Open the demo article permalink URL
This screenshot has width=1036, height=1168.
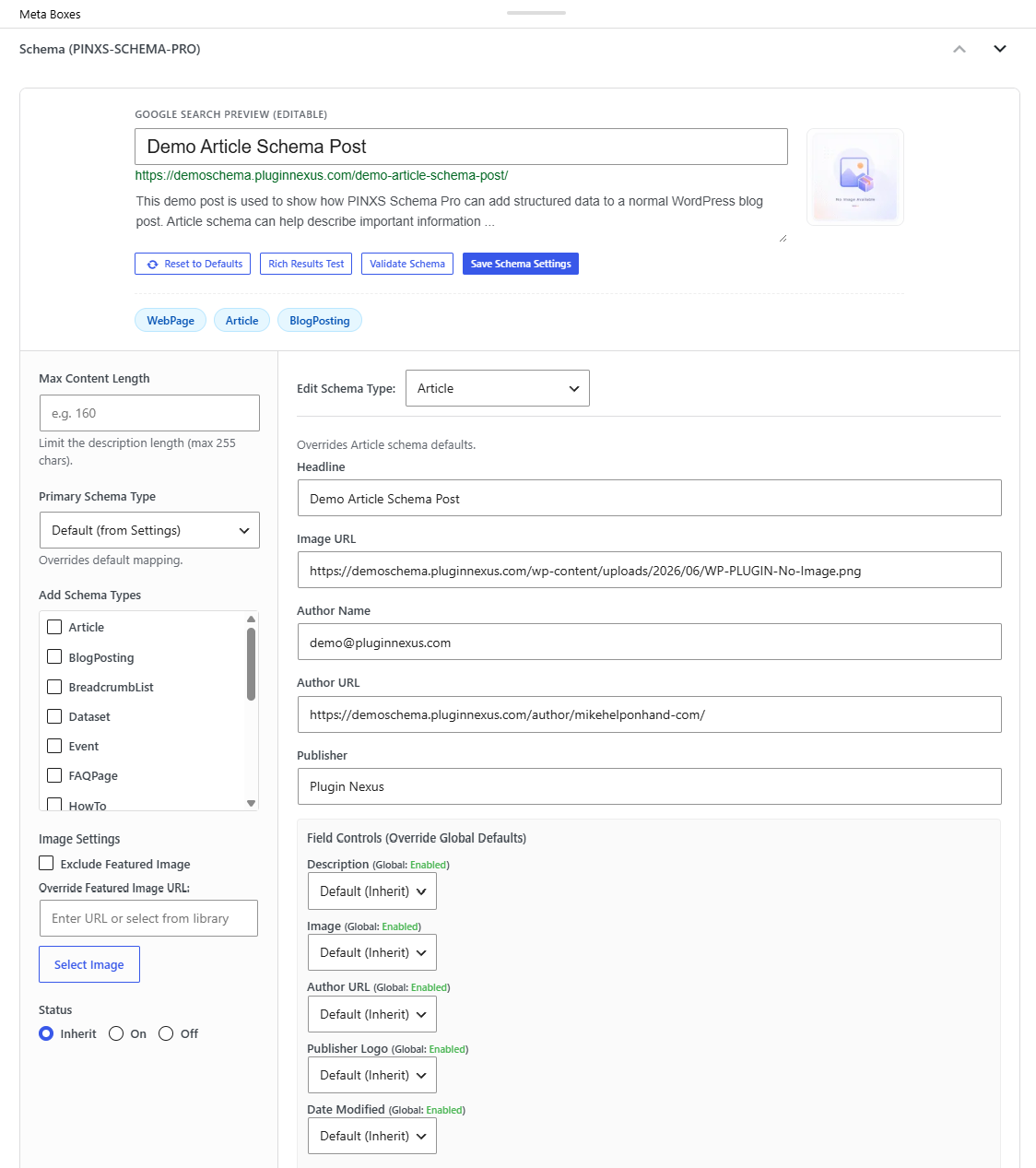322,175
